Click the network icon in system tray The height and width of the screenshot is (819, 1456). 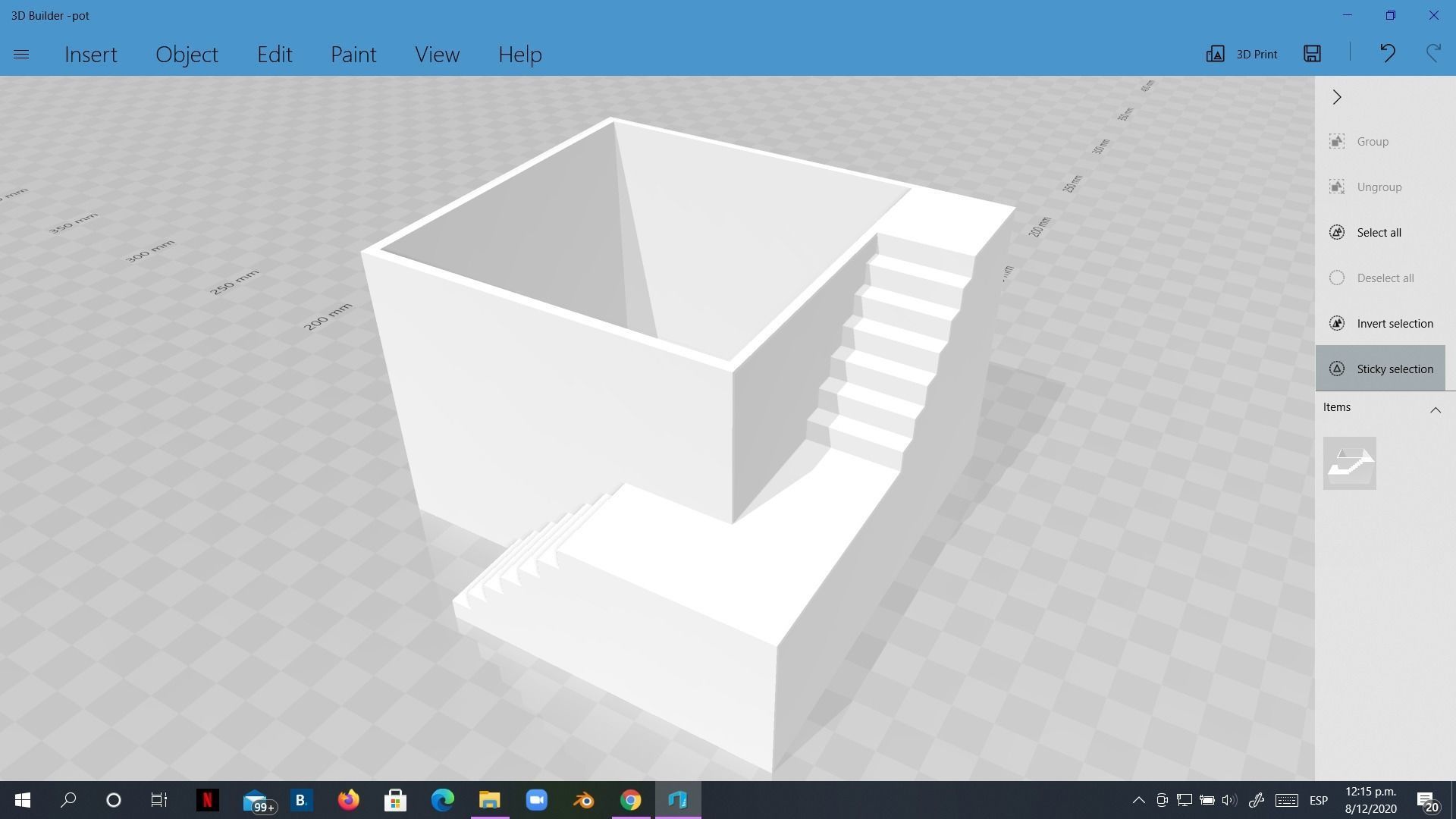click(x=1184, y=800)
